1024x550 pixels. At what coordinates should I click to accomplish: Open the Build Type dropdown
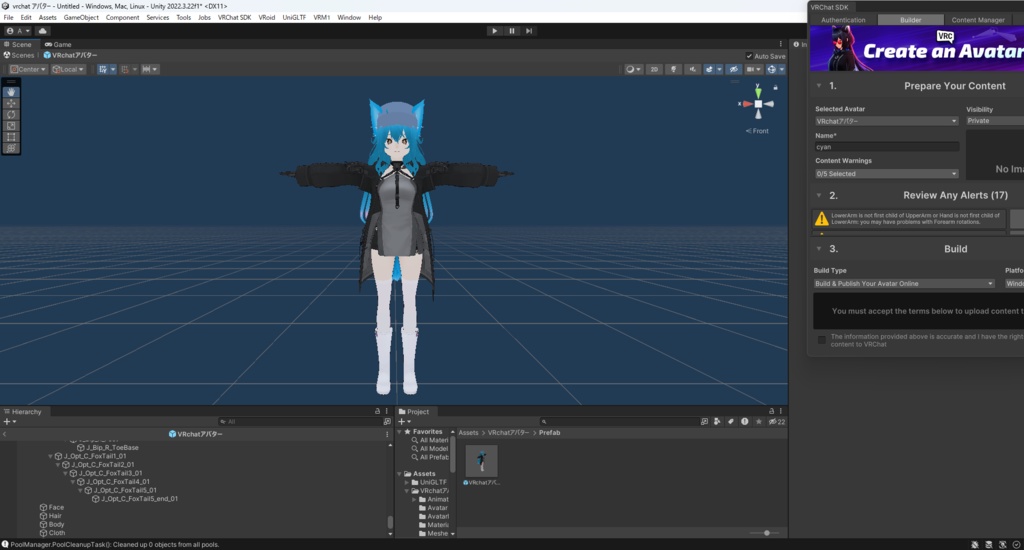[x=904, y=283]
